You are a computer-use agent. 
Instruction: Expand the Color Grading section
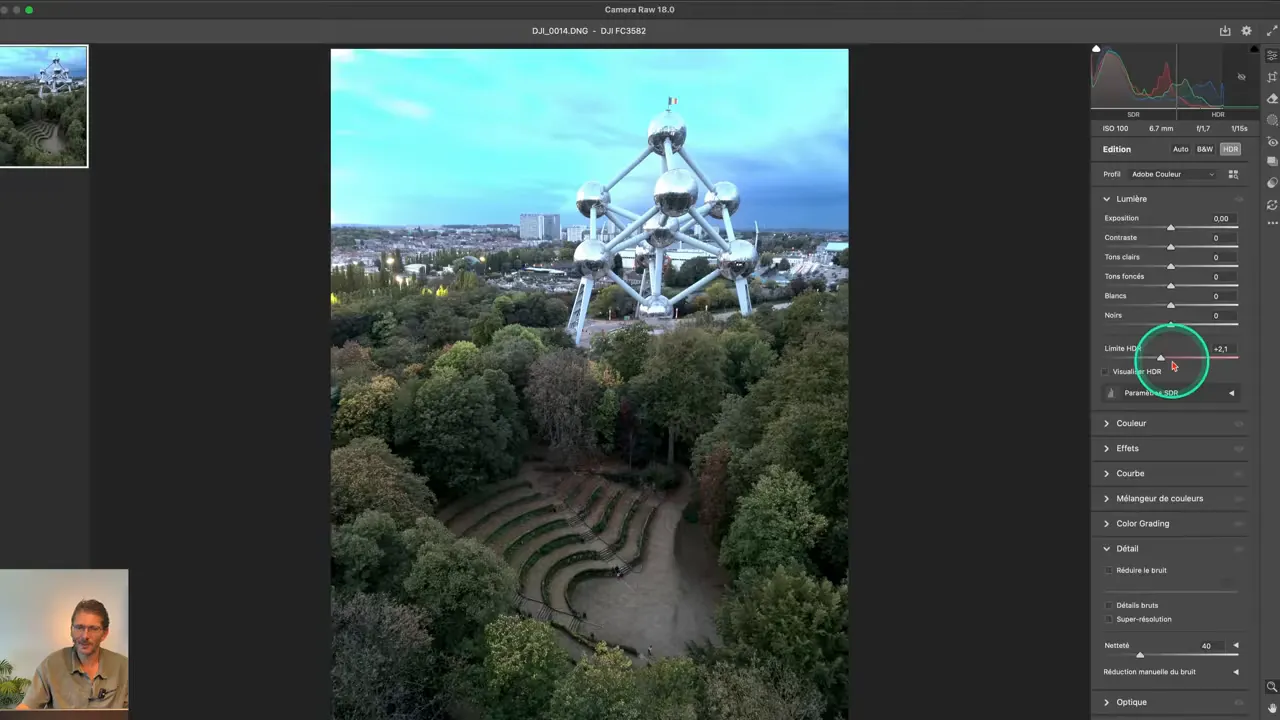pos(1142,523)
